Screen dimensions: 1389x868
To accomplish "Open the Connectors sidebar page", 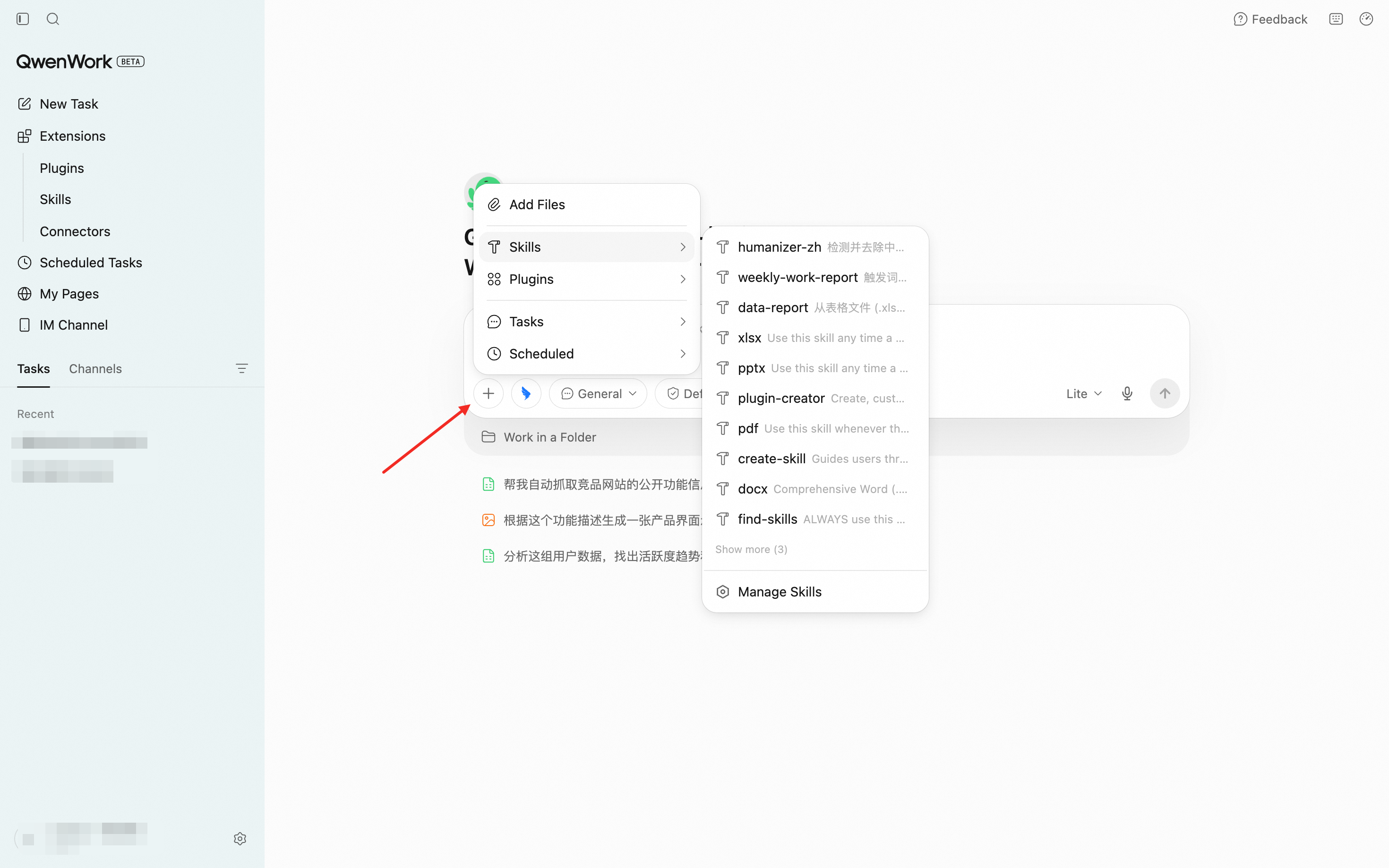I will (75, 231).
